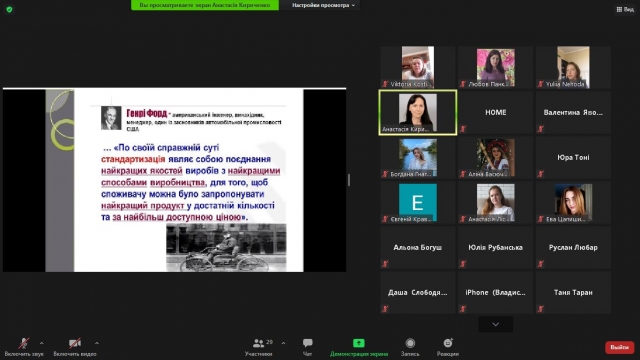Click muted mic icon on Юлія Рубанська tile
Screen dimensions: 640x360
tap(463, 264)
